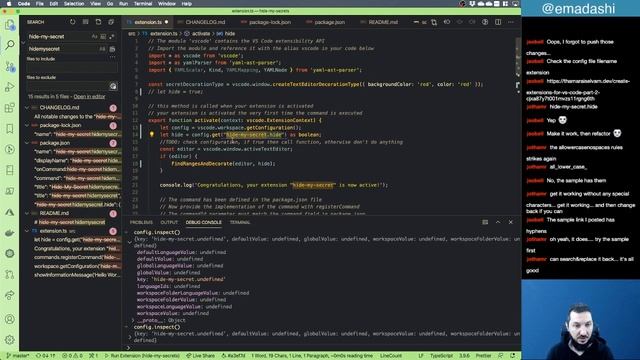The height and width of the screenshot is (360, 640).
Task: Collapse the replace field chevron
Action: [x=23, y=42]
